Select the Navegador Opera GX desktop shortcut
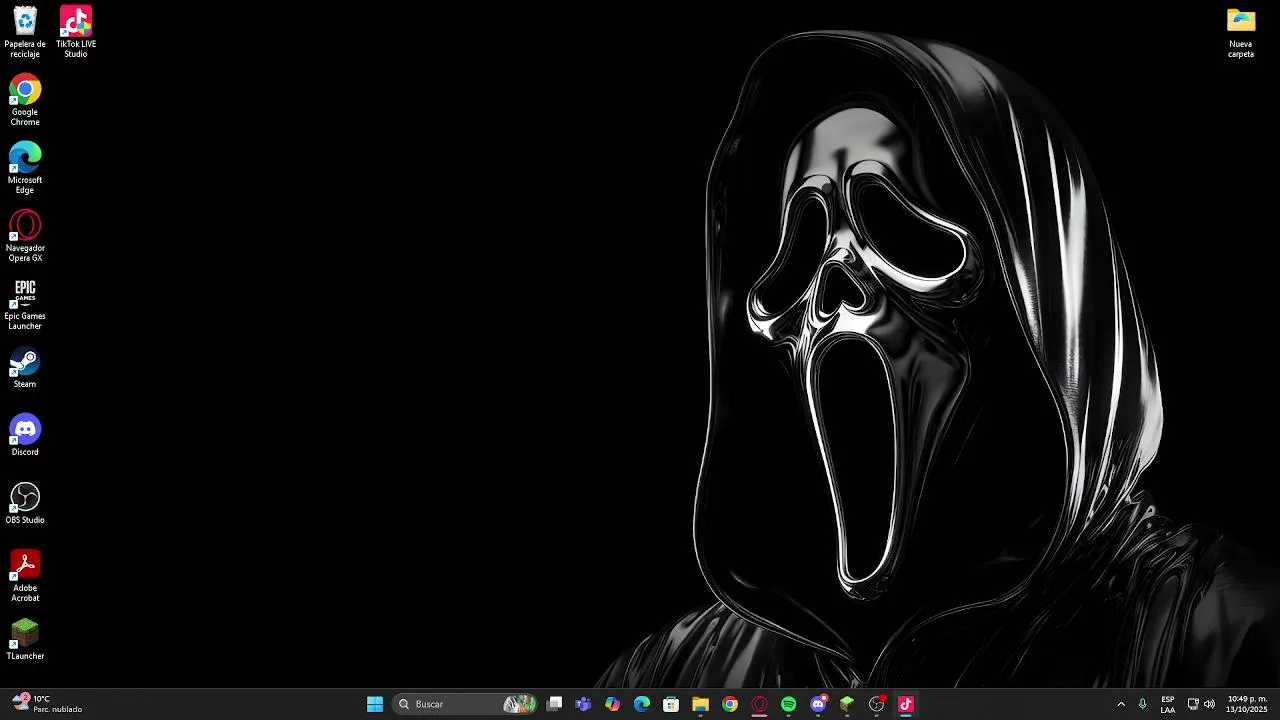This screenshot has height=720, width=1280. point(25,237)
